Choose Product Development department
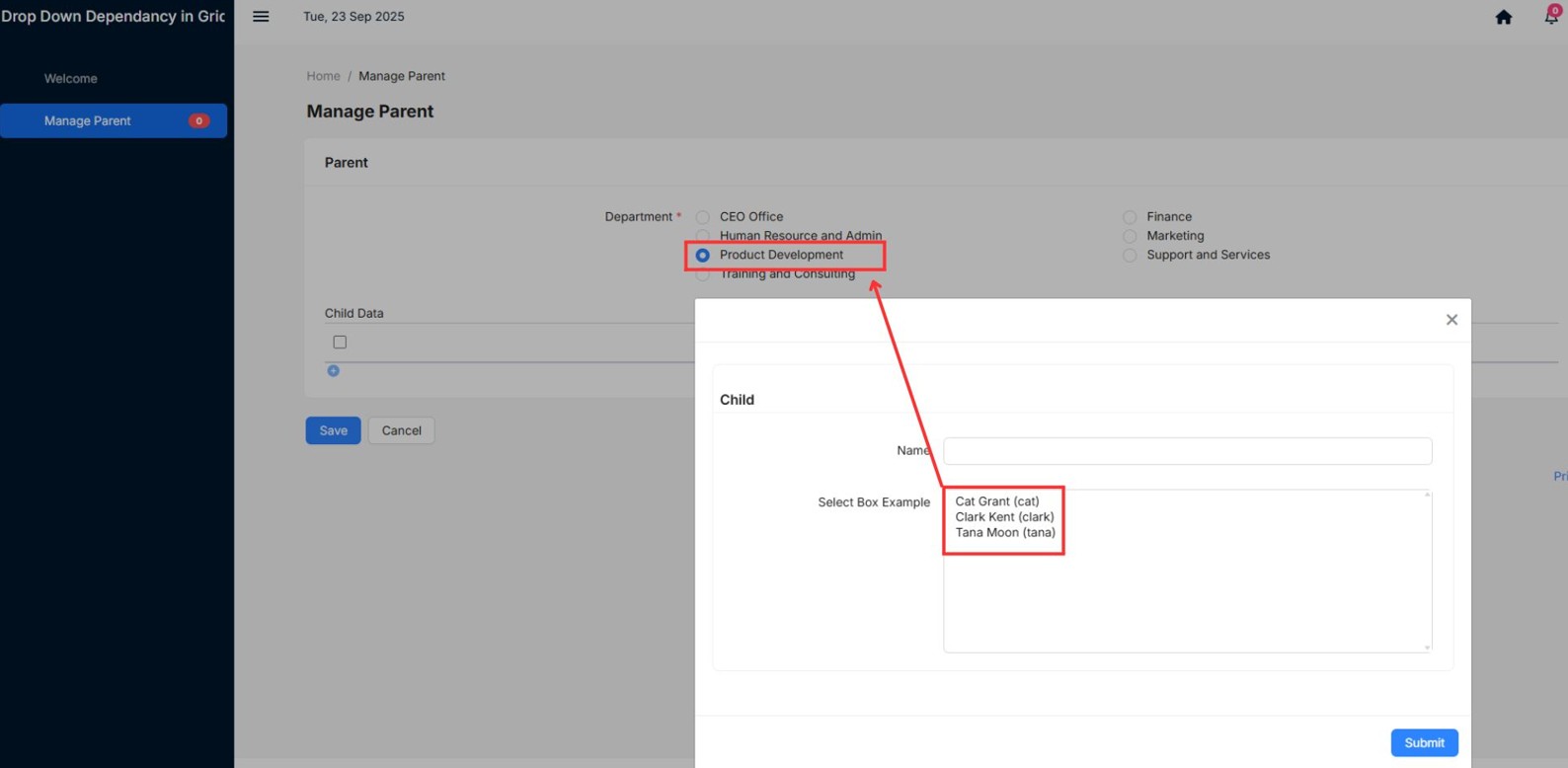The width and height of the screenshot is (1568, 768). coord(703,255)
